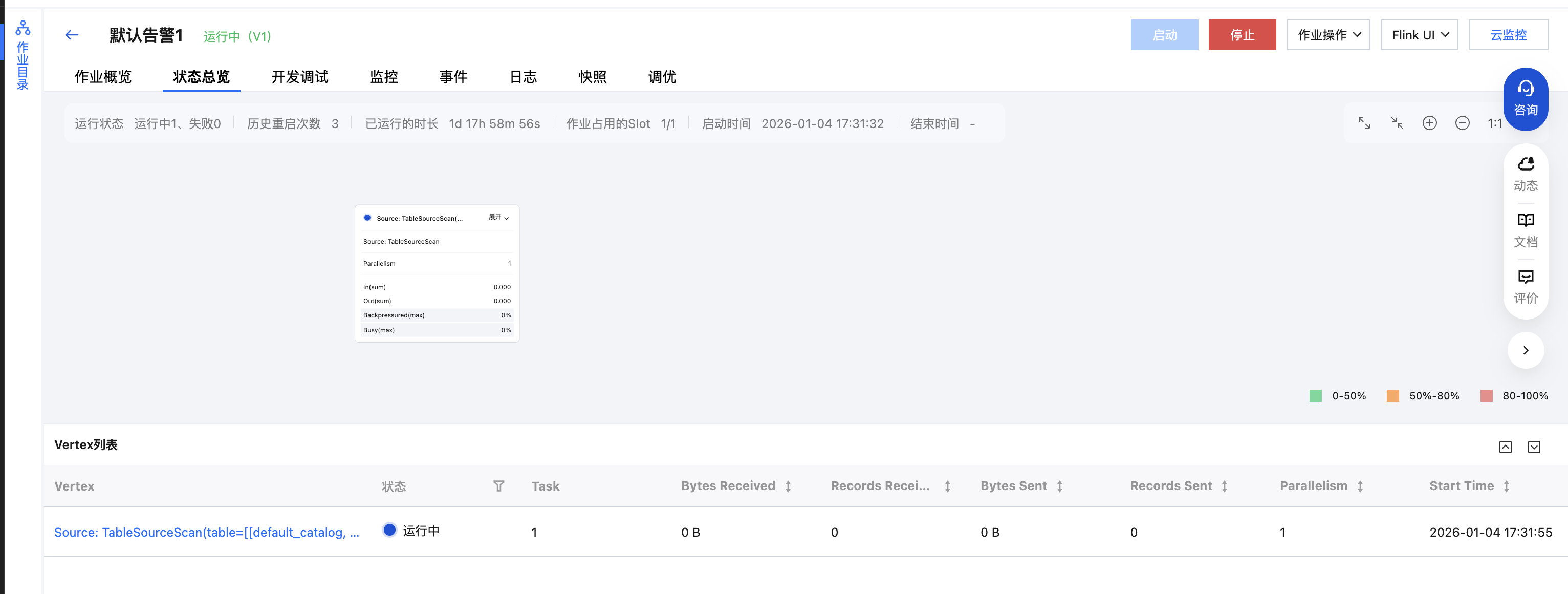Sort the table by Records Sent
This screenshot has width=1568, height=594.
click(x=1224, y=486)
